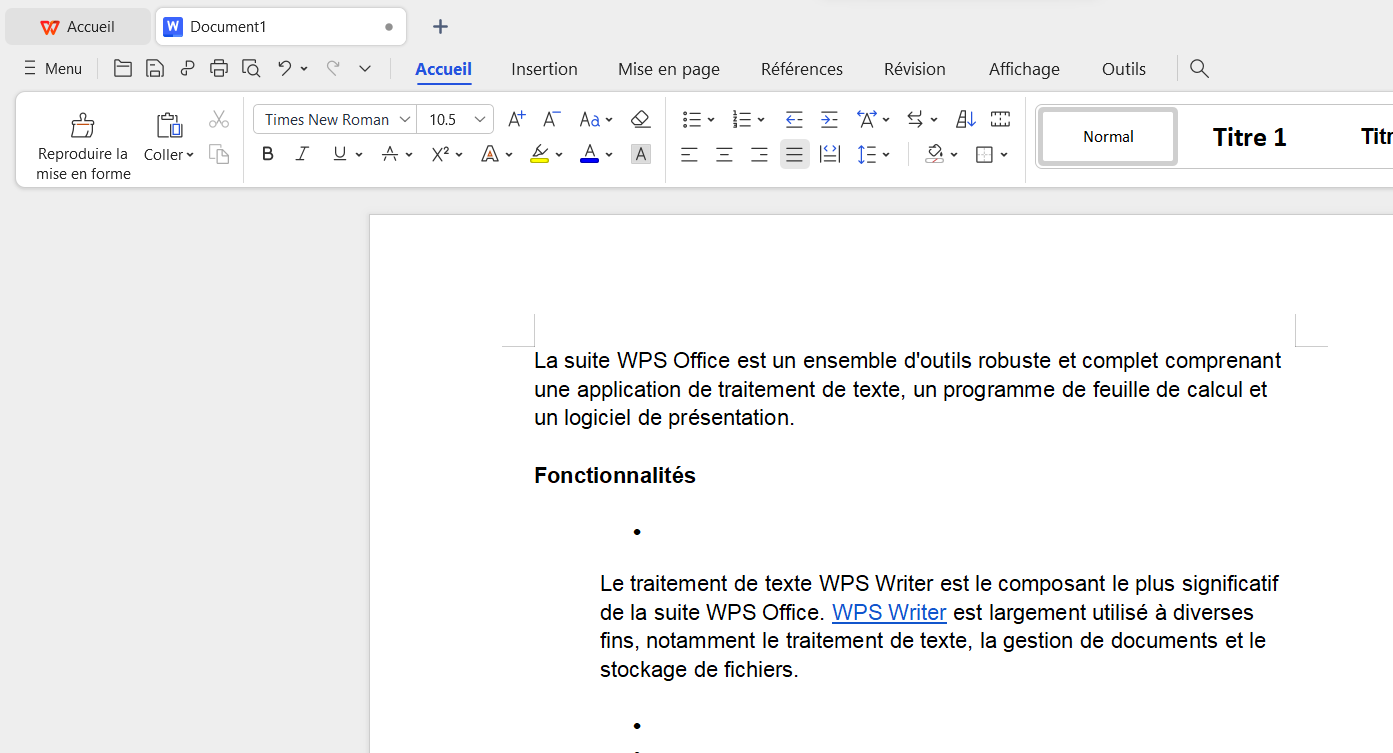Image resolution: width=1393 pixels, height=753 pixels.
Task: Apply shading with the paint bucket
Action: (935, 154)
